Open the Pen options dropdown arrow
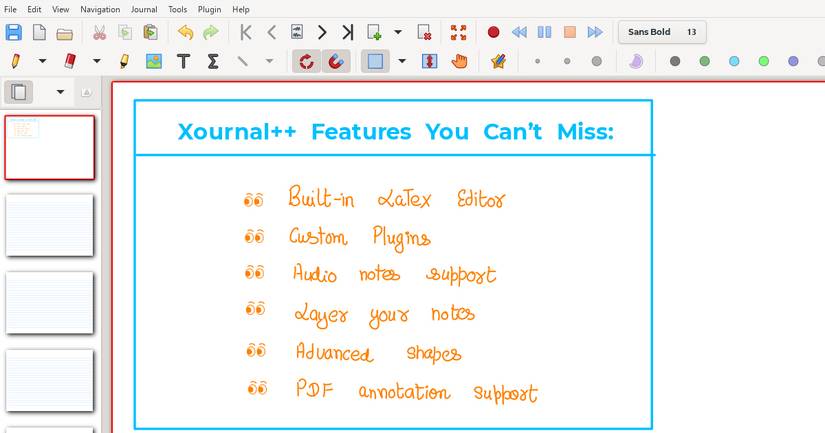Image resolution: width=825 pixels, height=433 pixels. click(x=42, y=62)
